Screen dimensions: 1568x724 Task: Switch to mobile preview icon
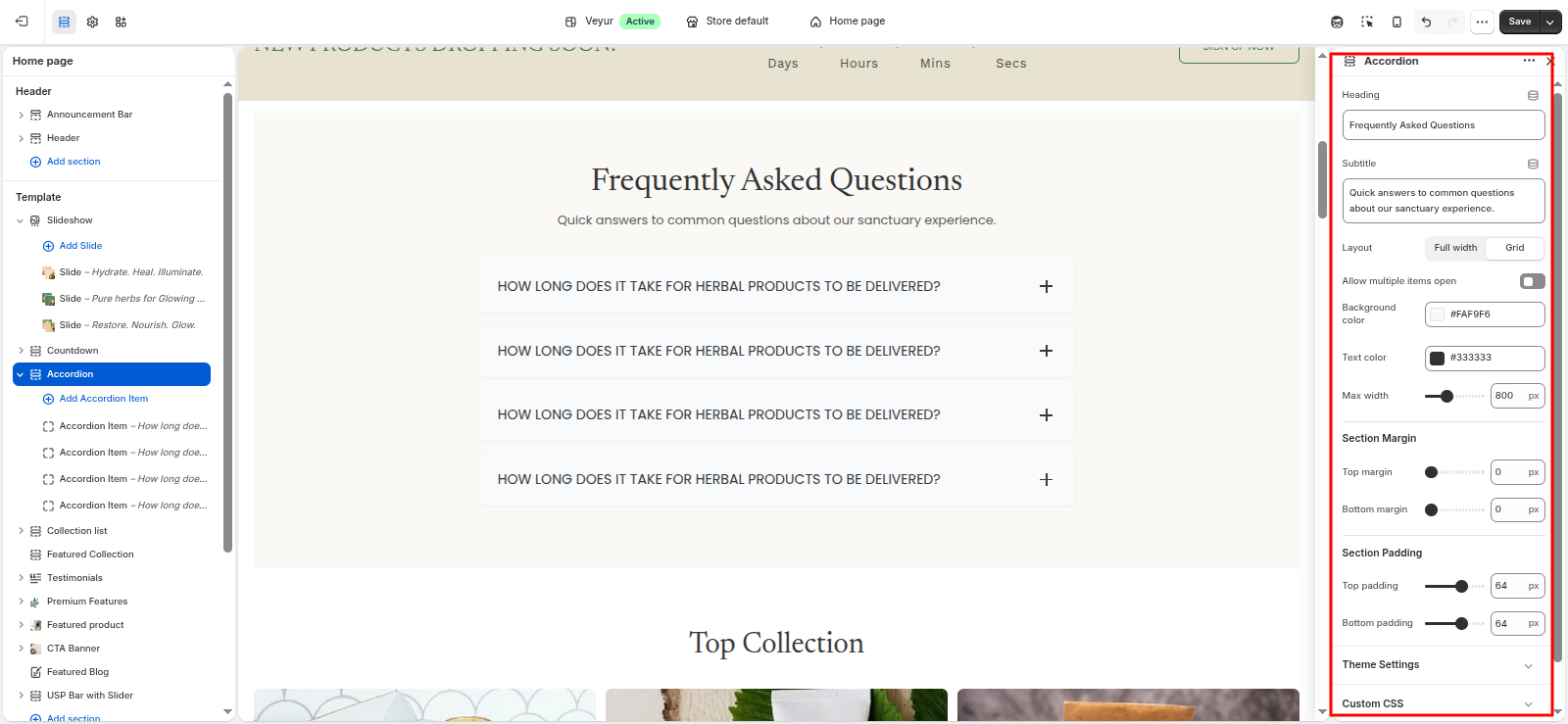pos(1396,22)
